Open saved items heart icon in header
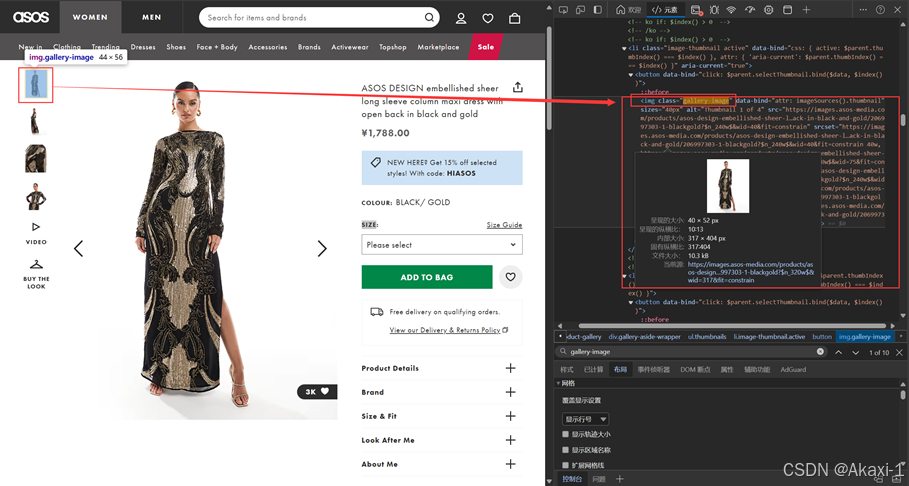The image size is (909, 486). [488, 19]
